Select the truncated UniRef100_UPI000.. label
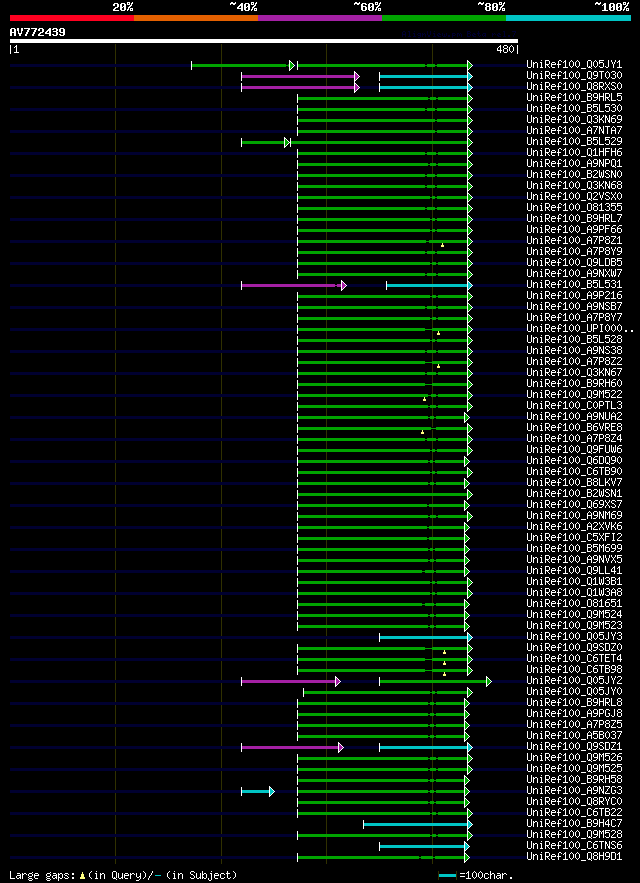This screenshot has height=883, width=640. click(x=580, y=328)
